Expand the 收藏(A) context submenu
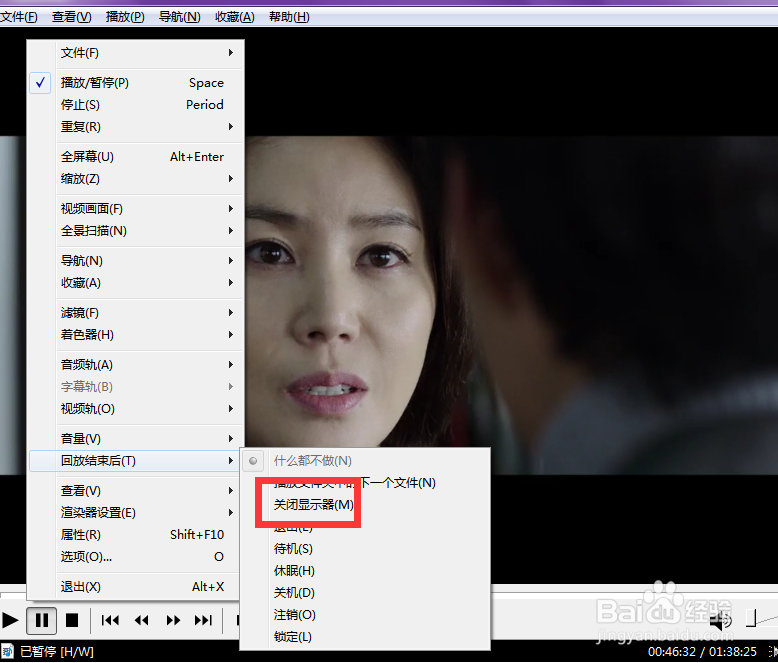Viewport: 778px width, 663px height. pos(136,283)
